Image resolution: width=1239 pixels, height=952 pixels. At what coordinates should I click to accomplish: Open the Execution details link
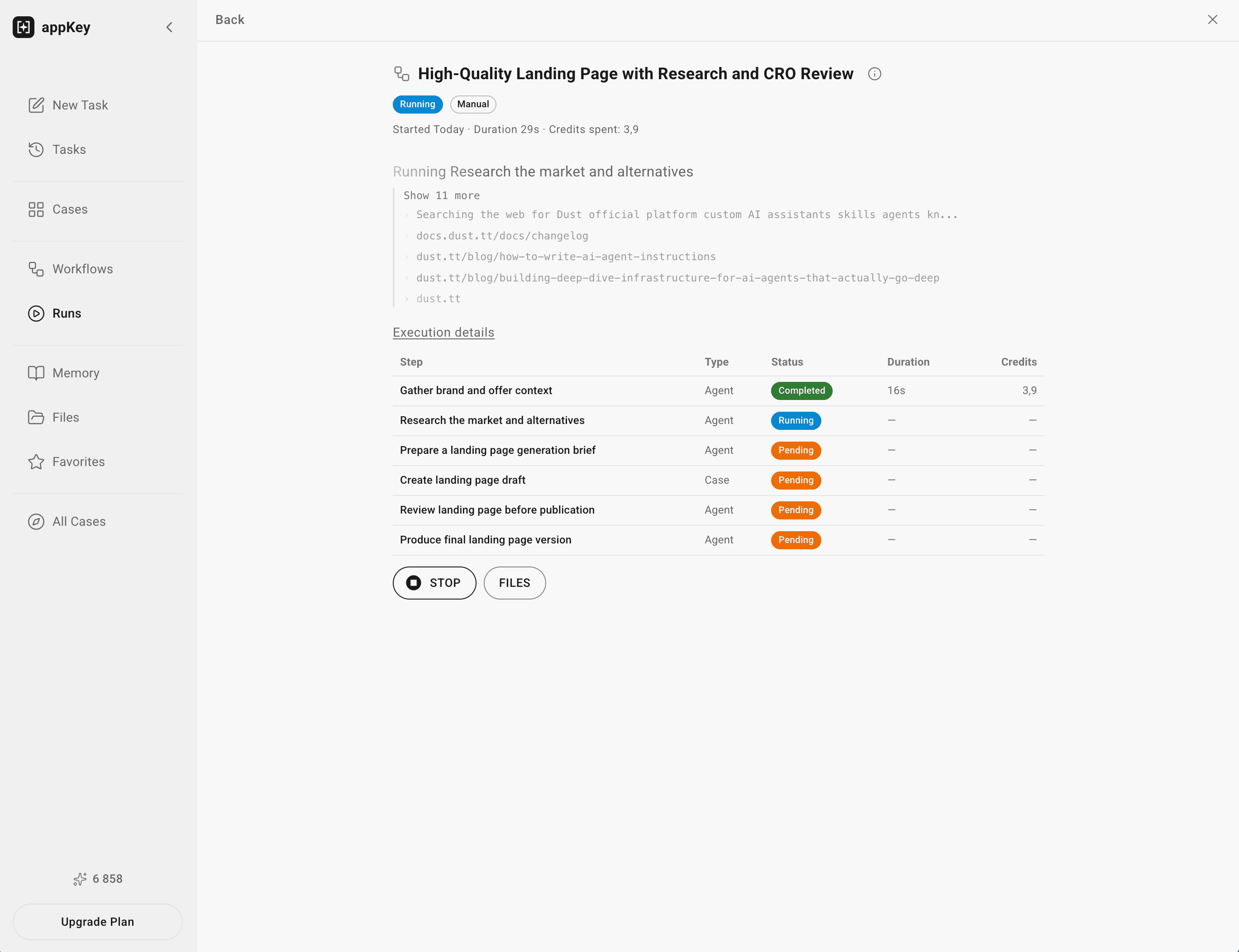(443, 333)
